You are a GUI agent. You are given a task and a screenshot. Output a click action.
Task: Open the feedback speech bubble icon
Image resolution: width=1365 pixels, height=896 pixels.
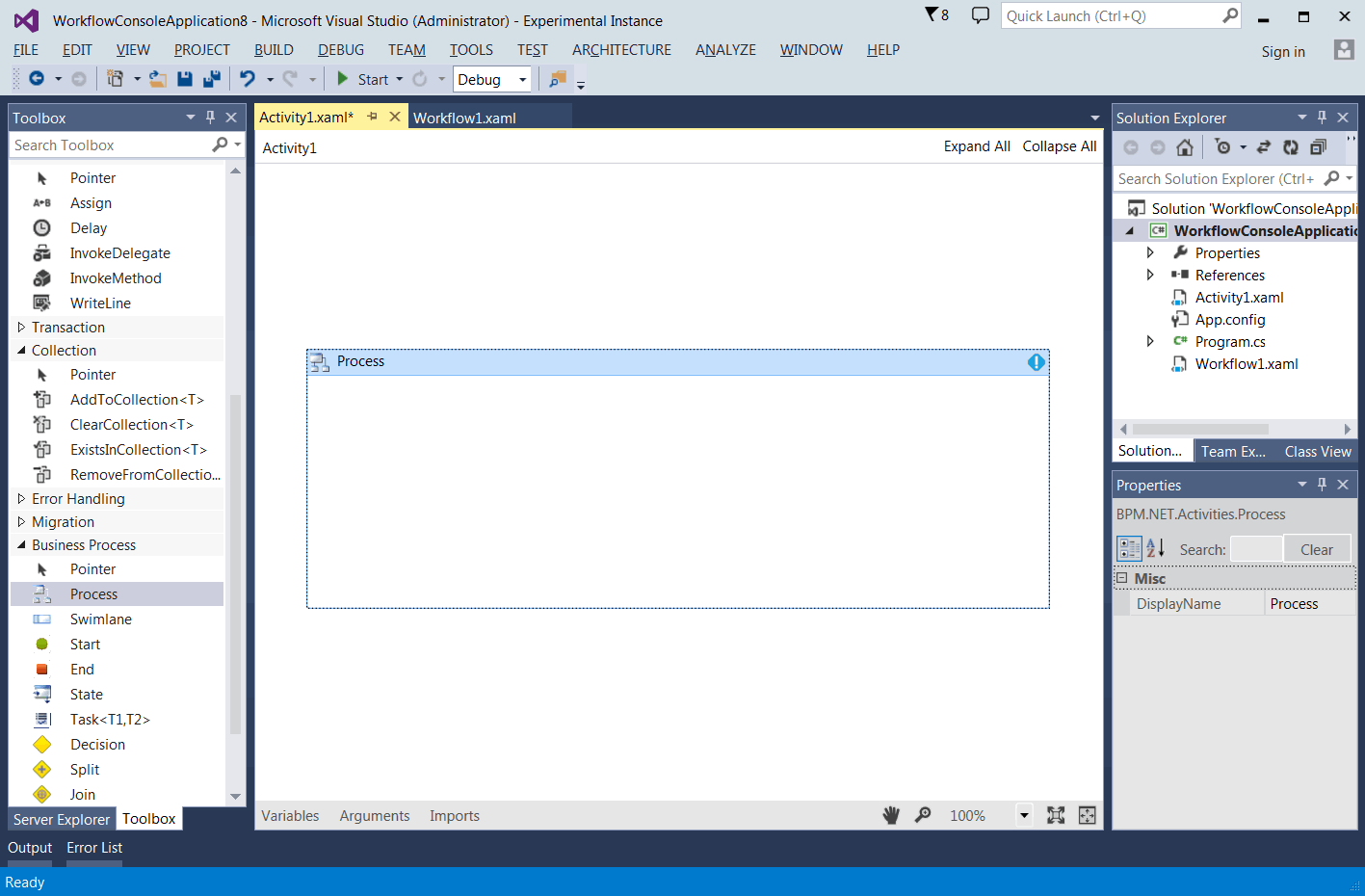point(981,15)
